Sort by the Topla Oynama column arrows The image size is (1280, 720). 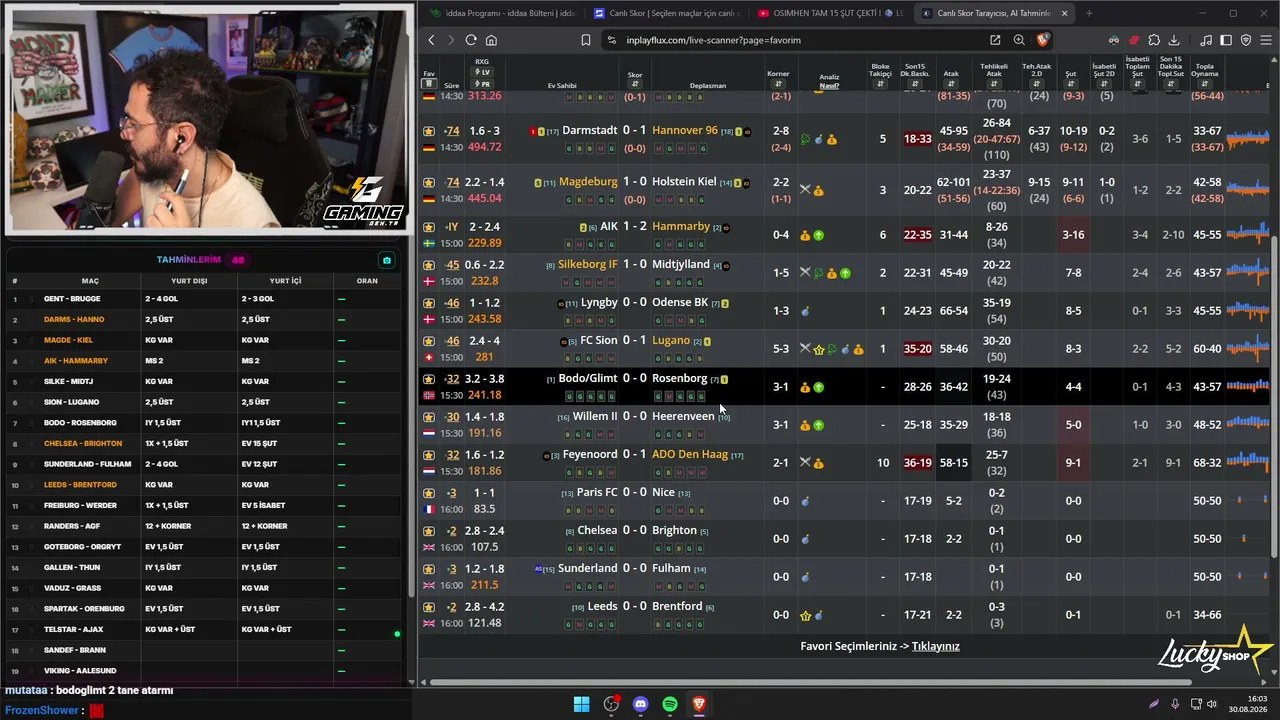click(1205, 84)
